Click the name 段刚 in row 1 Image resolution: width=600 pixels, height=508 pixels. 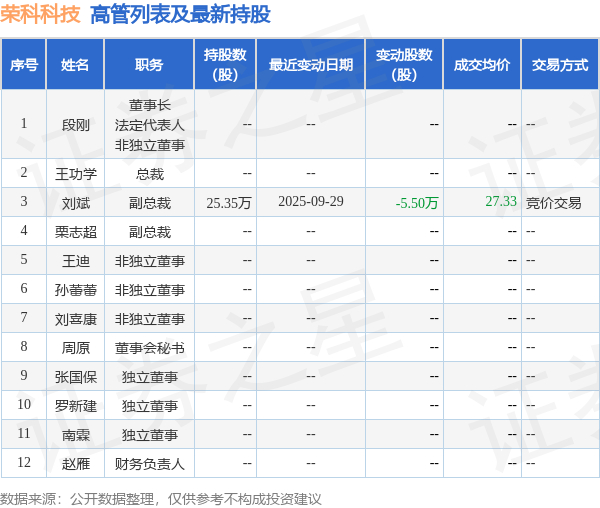pos(76,125)
